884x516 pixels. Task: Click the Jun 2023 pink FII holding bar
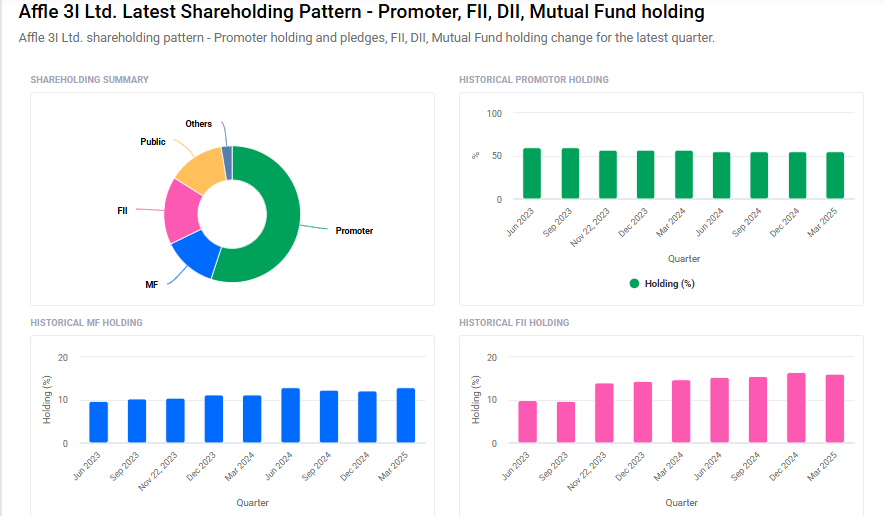(528, 422)
